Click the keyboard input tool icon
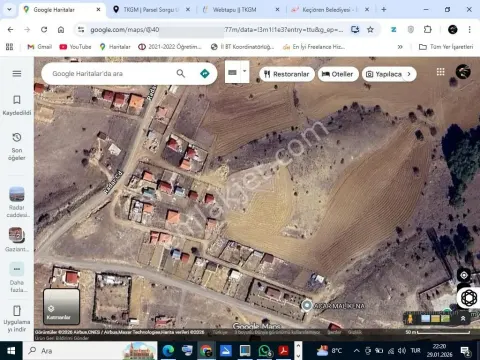This screenshot has width=480, height=360. [233, 72]
